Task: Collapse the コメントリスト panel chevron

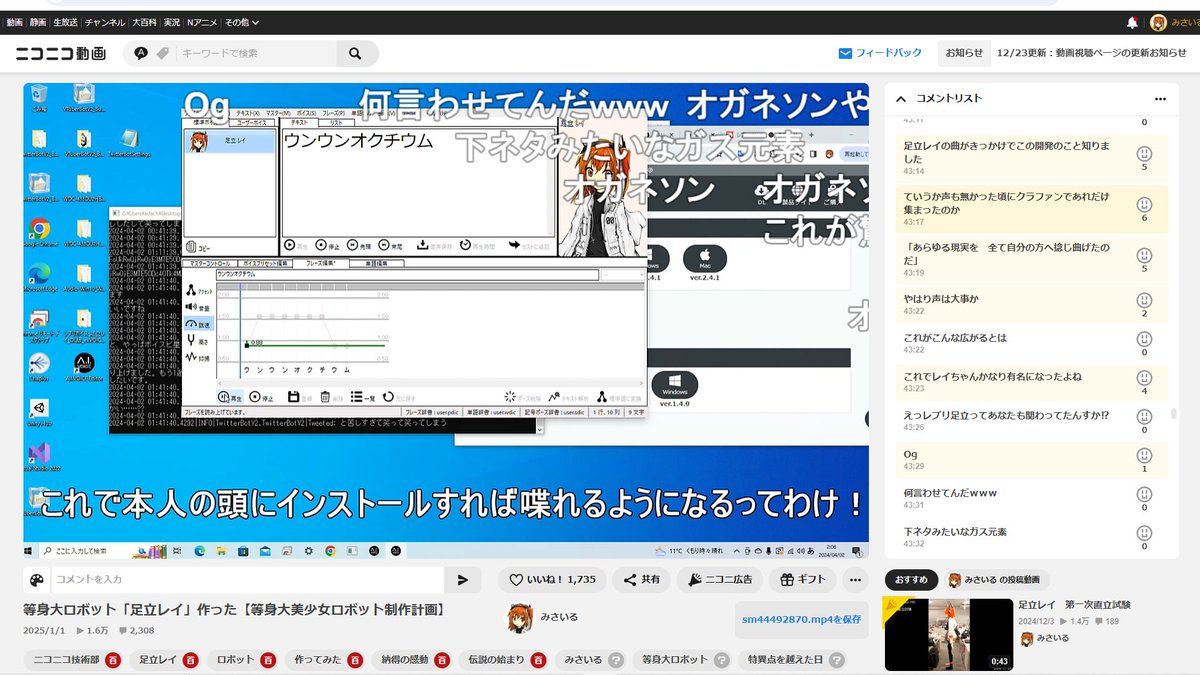Action: [x=901, y=99]
